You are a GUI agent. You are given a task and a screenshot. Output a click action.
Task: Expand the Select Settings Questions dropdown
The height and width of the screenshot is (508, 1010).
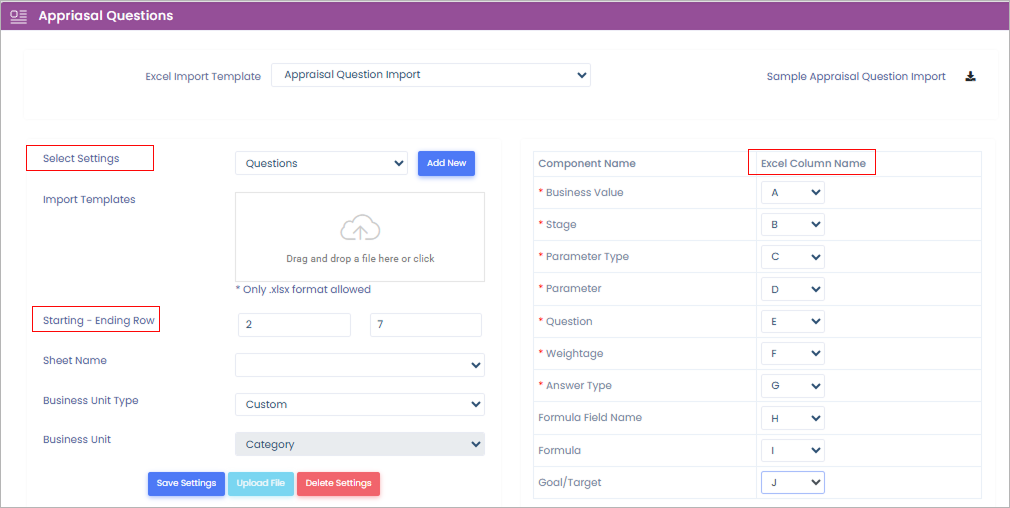pos(321,163)
